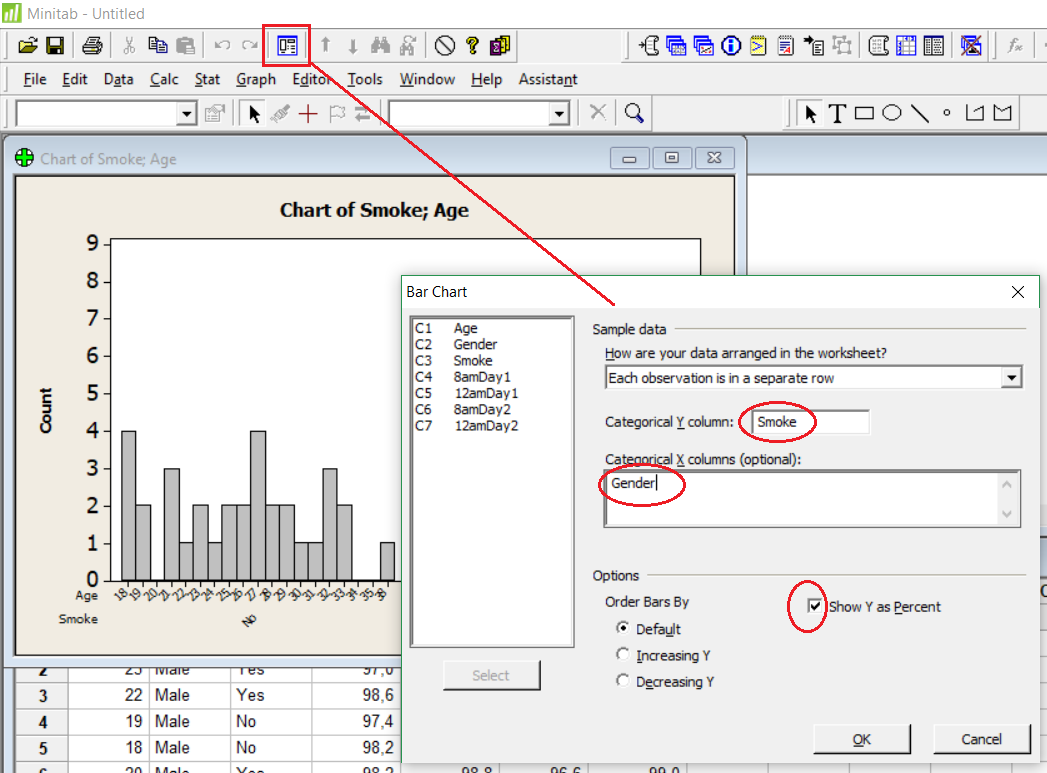Open the Report Pad icon
Screen dimensions: 1047x773
click(786, 45)
